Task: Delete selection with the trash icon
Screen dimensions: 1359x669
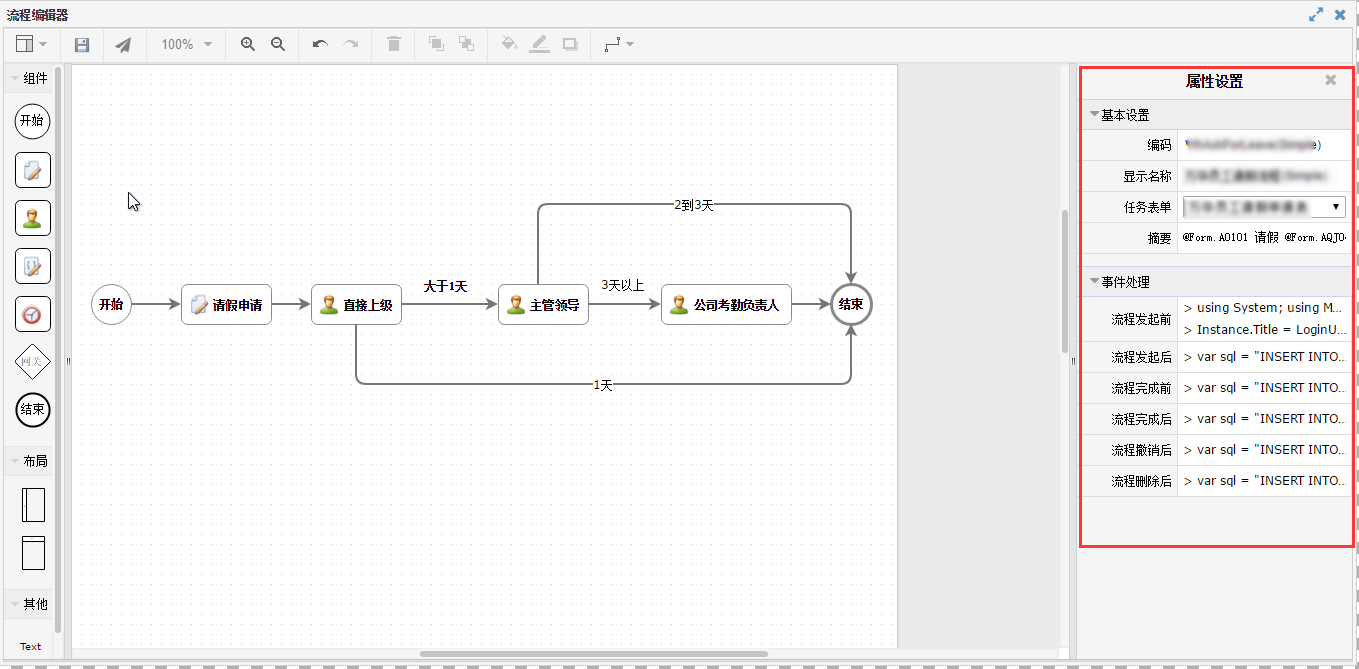Action: coord(394,44)
